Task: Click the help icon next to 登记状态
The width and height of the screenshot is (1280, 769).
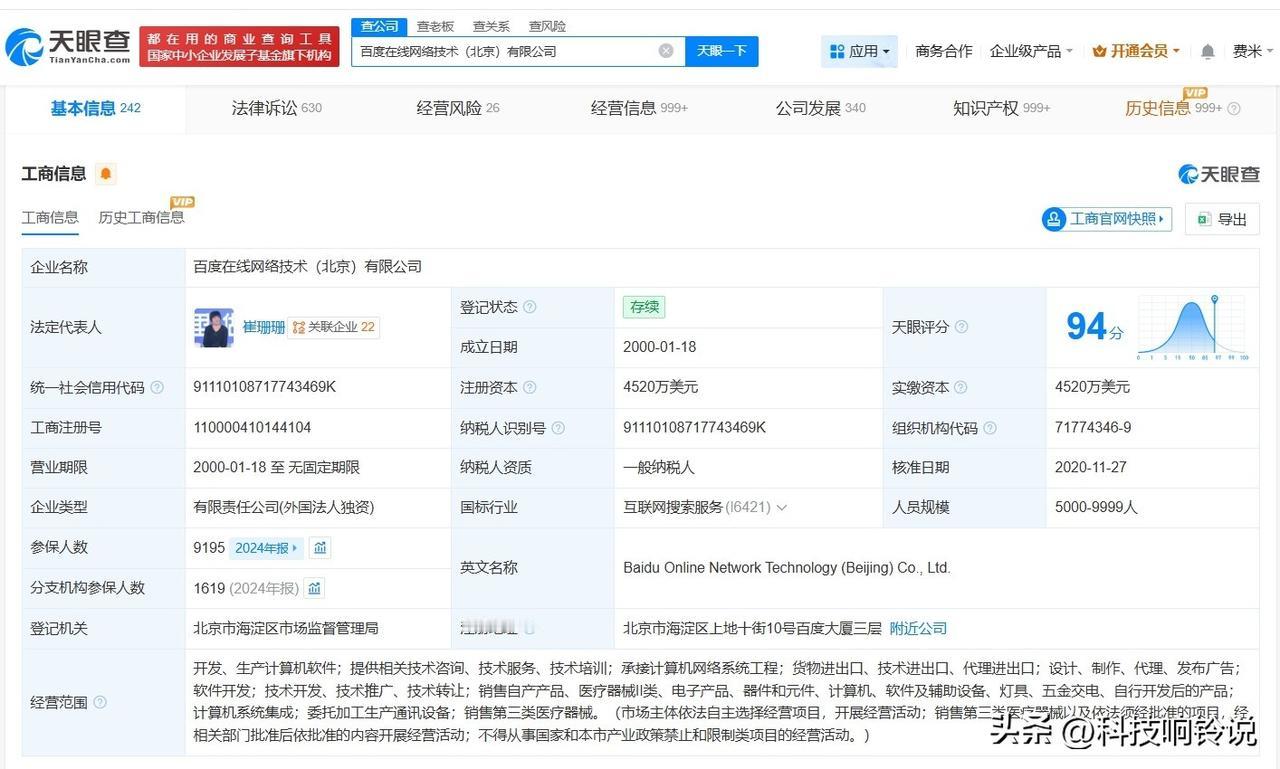Action: (x=529, y=307)
